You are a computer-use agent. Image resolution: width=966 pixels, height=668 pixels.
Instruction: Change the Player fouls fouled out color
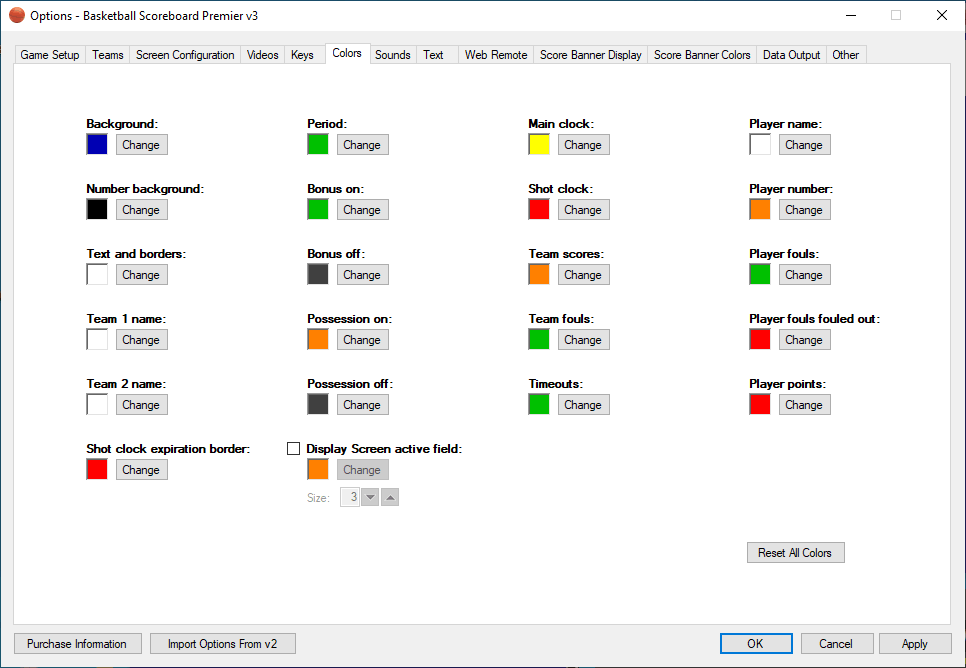(804, 340)
